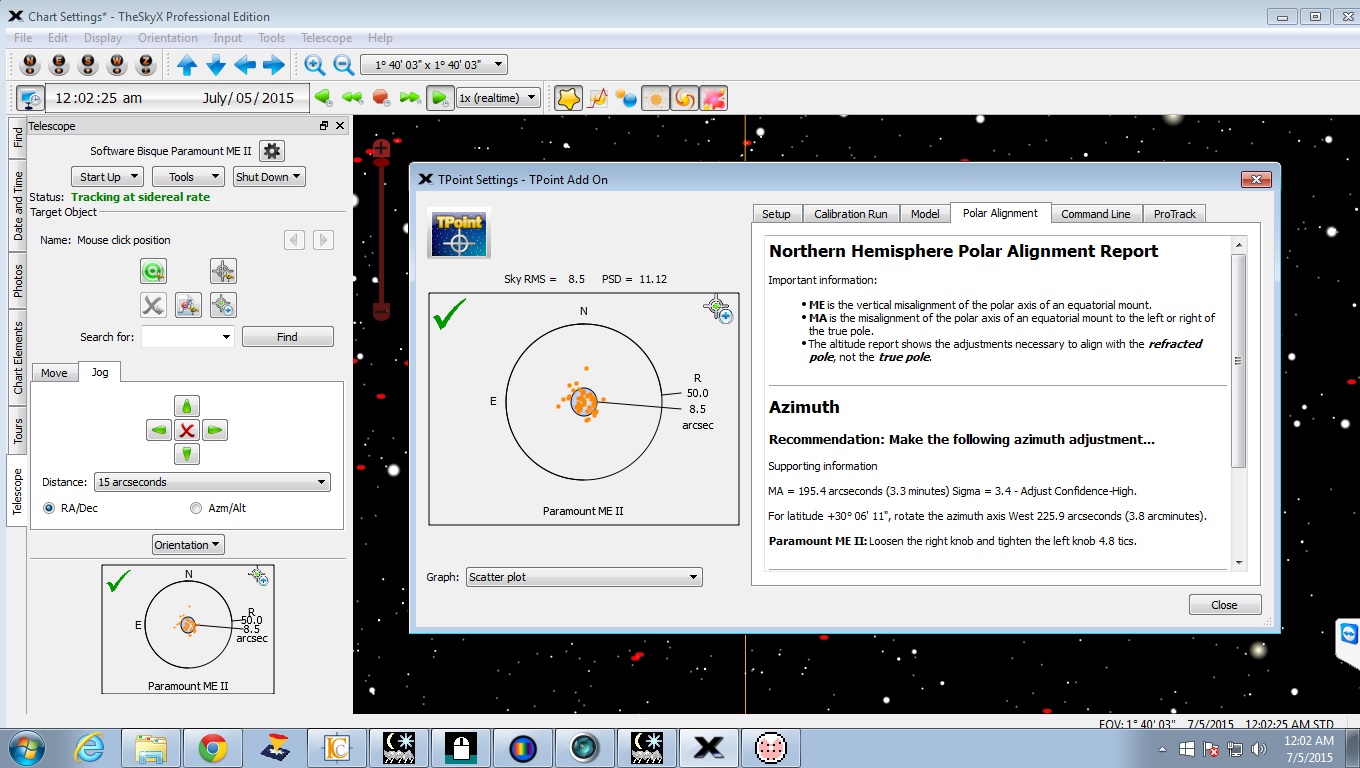Toggle the spiral galaxy display icon
This screenshot has width=1360, height=768.
click(684, 98)
